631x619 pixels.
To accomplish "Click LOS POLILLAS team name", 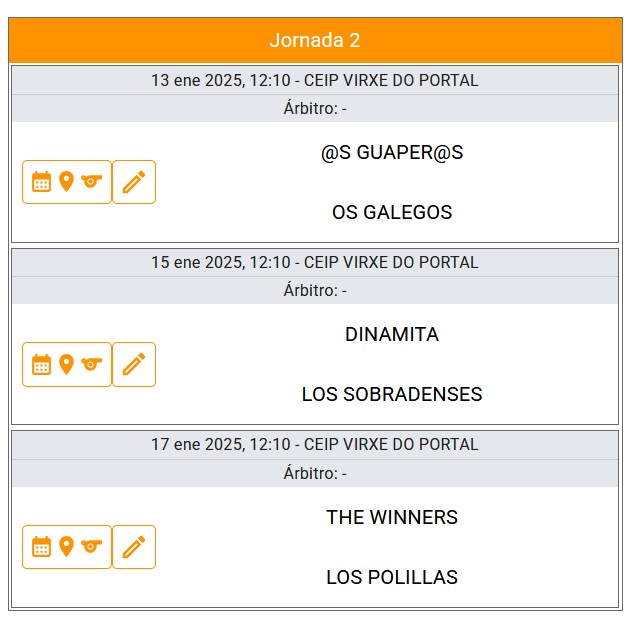I will click(x=392, y=577).
